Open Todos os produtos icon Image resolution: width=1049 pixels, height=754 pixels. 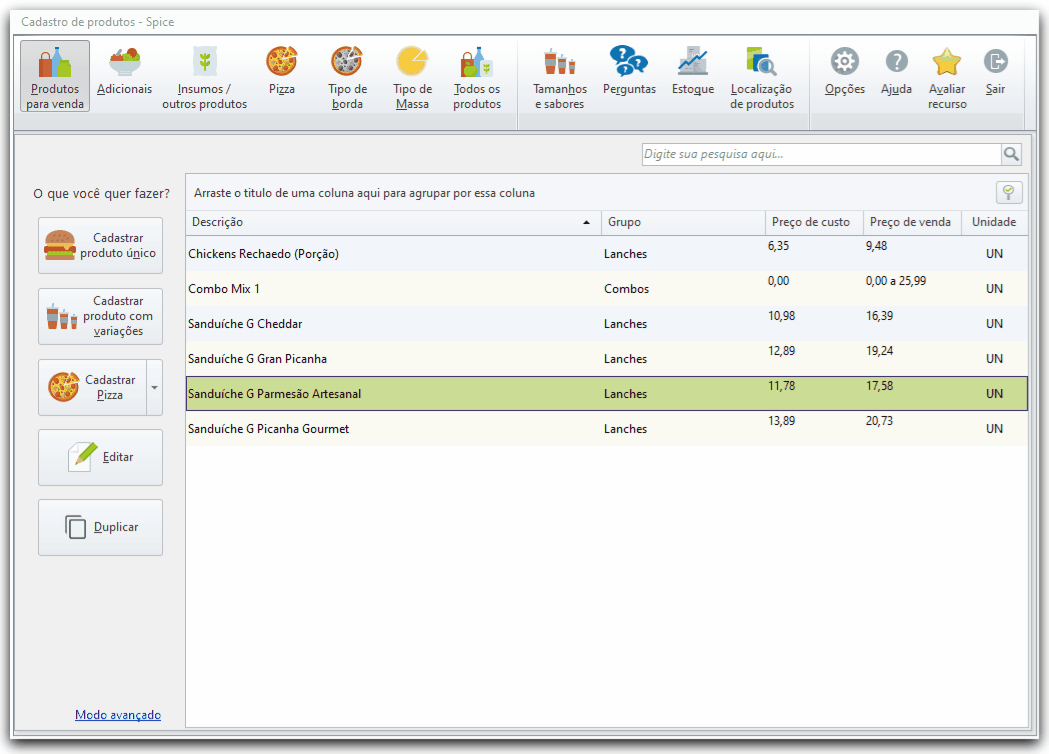tap(476, 62)
